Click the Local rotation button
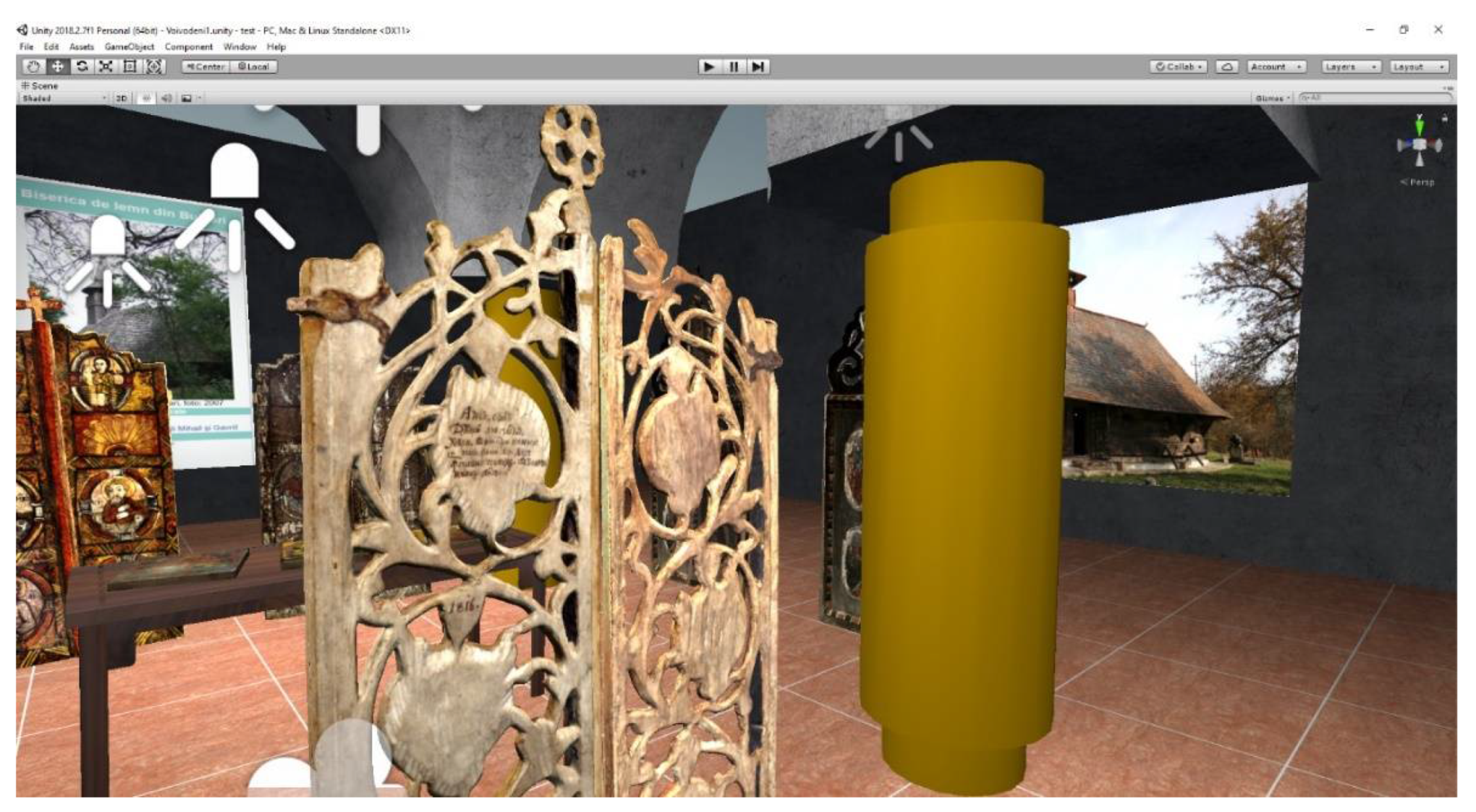The height and width of the screenshot is (812, 1476). click(x=254, y=67)
